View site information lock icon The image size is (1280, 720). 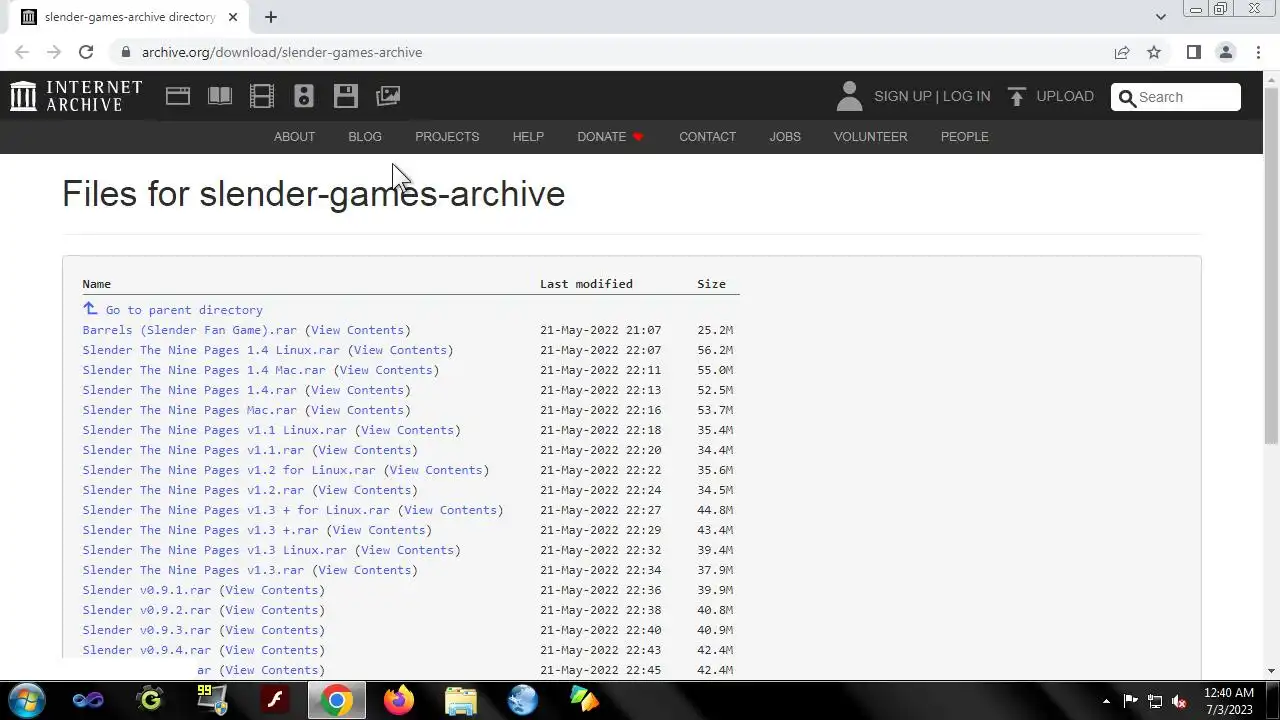tap(125, 52)
